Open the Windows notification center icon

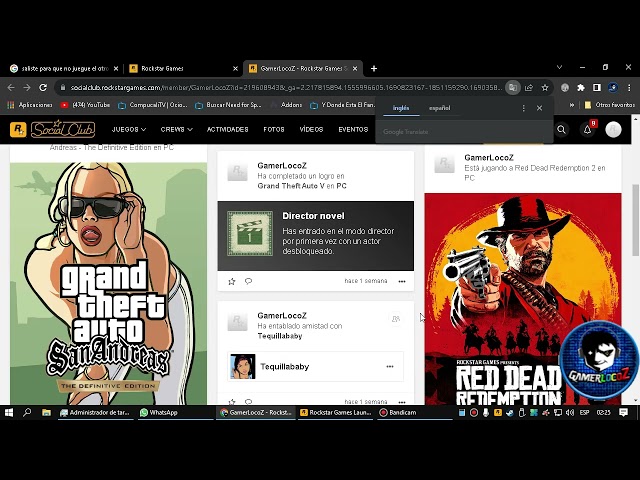click(623, 413)
